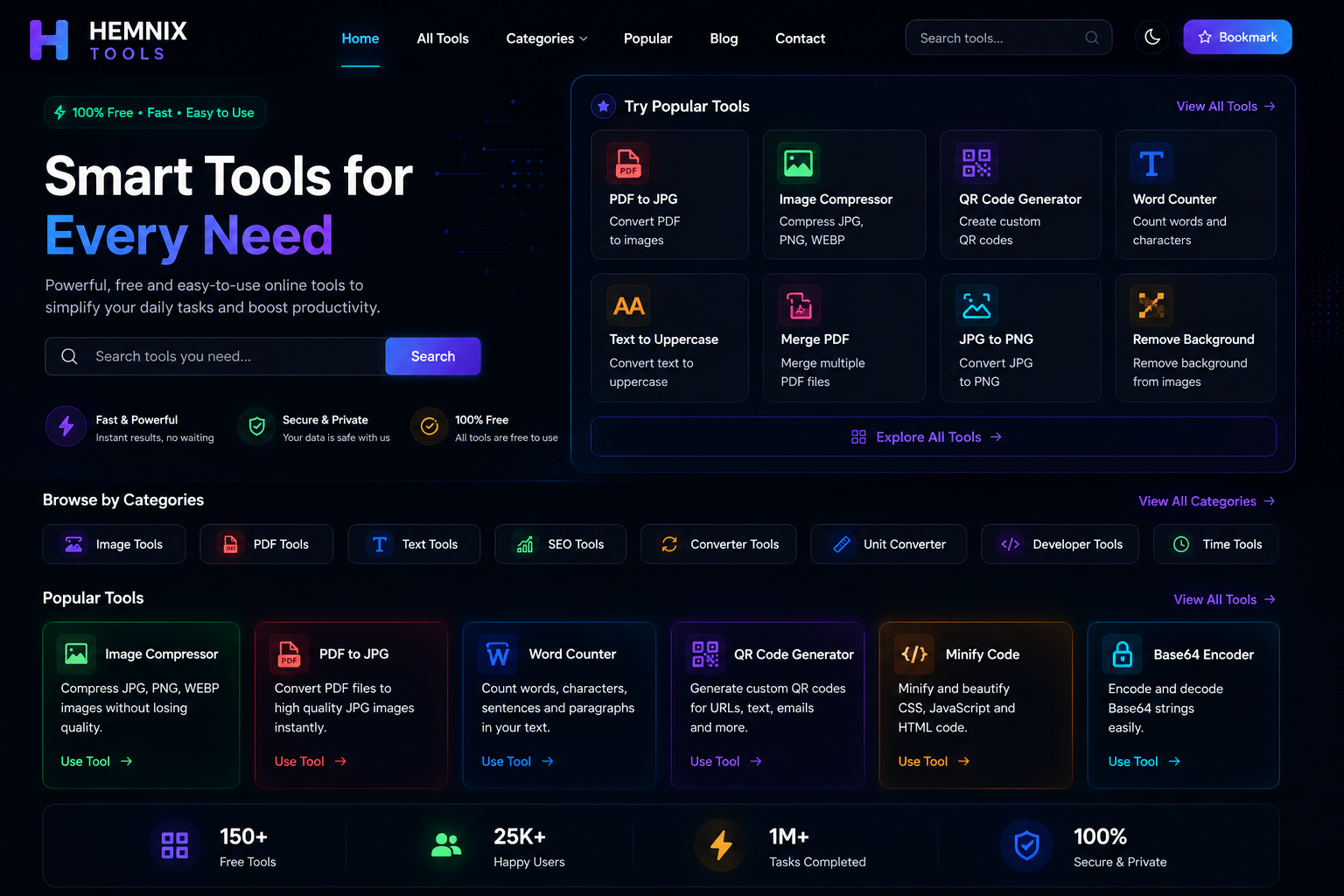Open the Remove Background icon
This screenshot has width=1344, height=896.
1151,305
